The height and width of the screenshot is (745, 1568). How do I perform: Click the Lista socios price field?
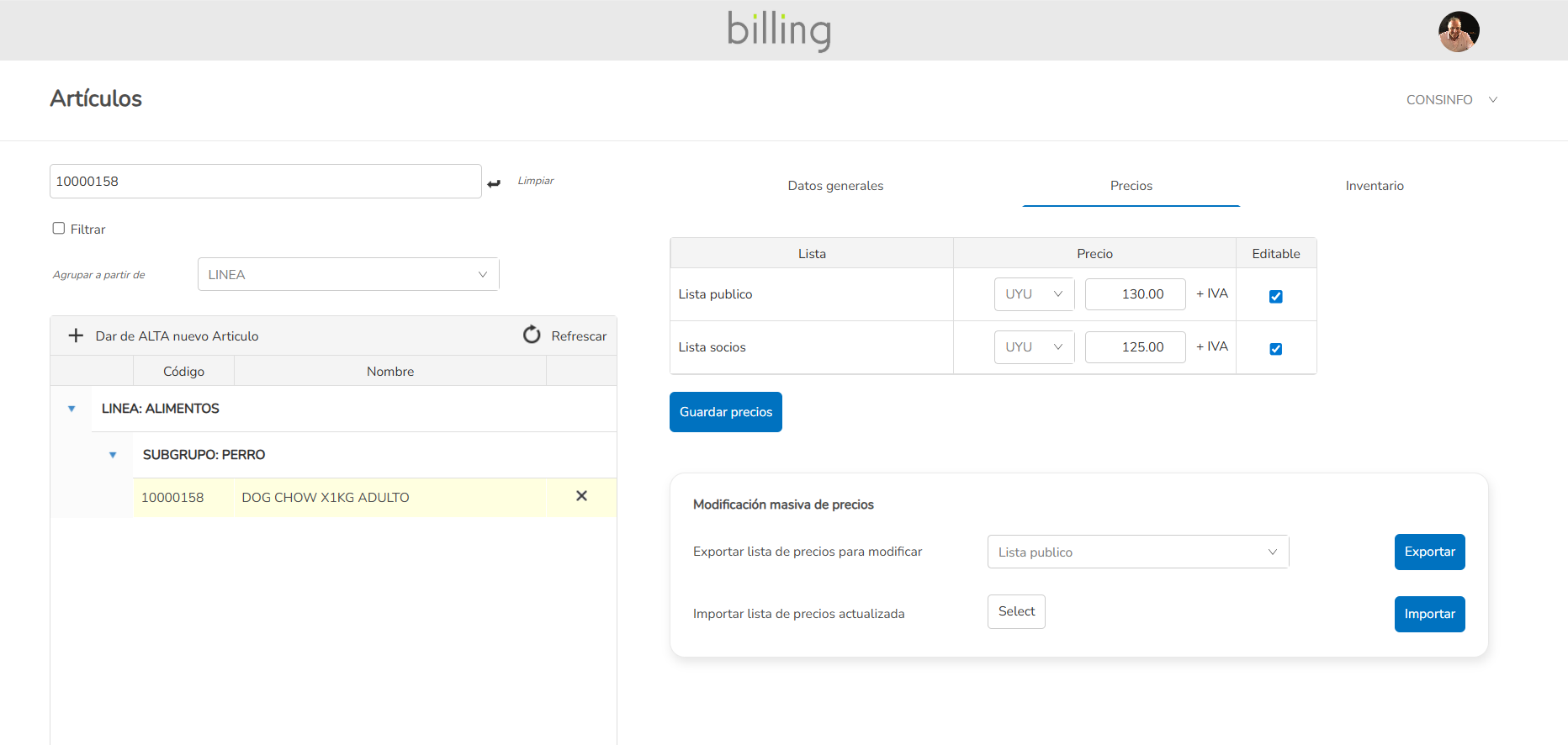1135,347
